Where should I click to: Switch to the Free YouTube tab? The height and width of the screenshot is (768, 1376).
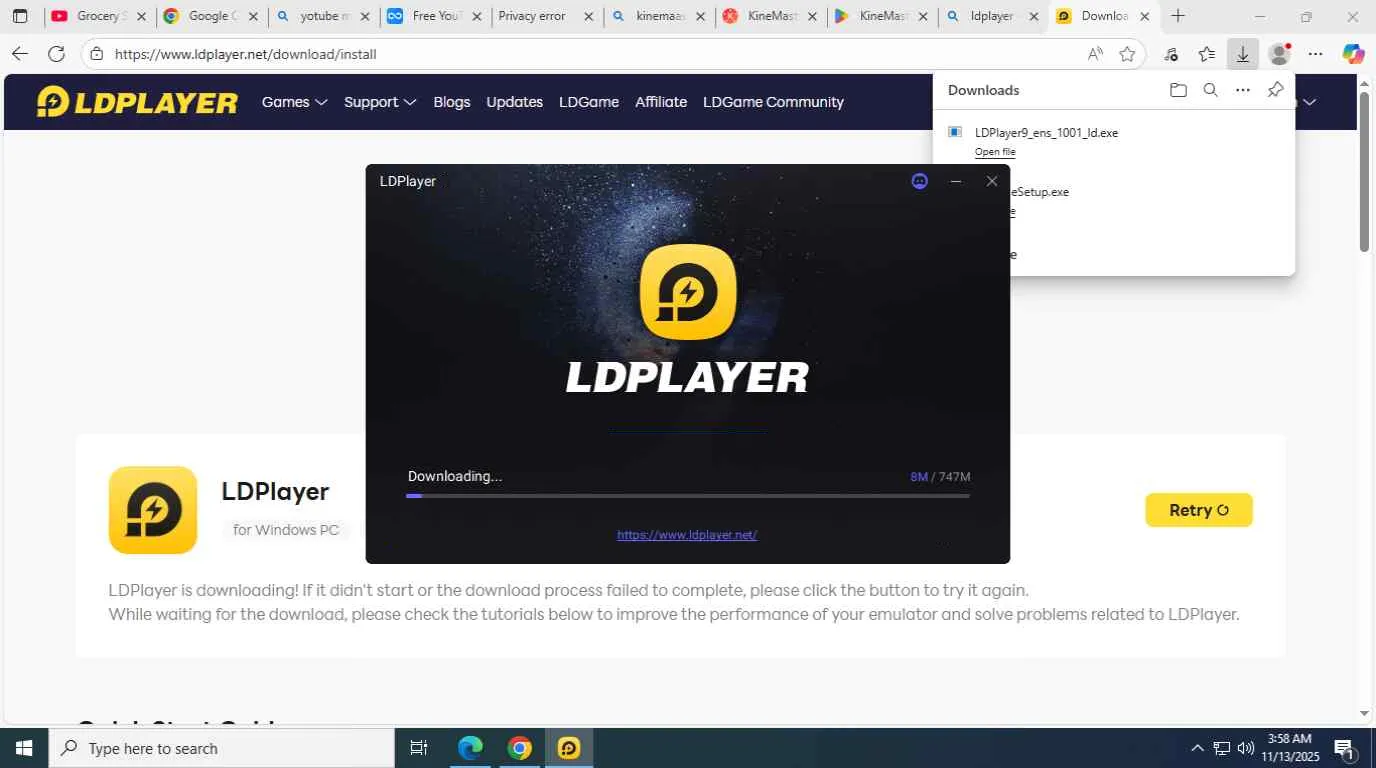click(436, 16)
